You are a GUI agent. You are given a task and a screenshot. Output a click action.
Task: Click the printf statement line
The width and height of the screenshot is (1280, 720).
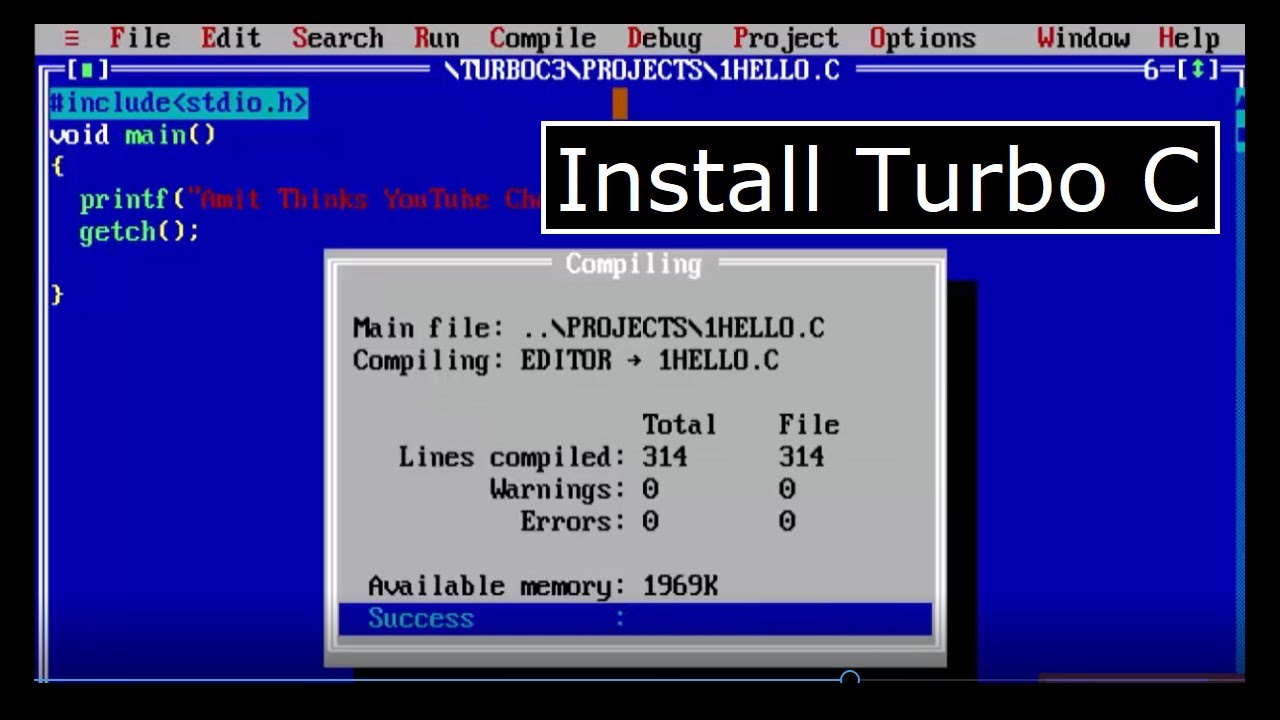click(310, 199)
